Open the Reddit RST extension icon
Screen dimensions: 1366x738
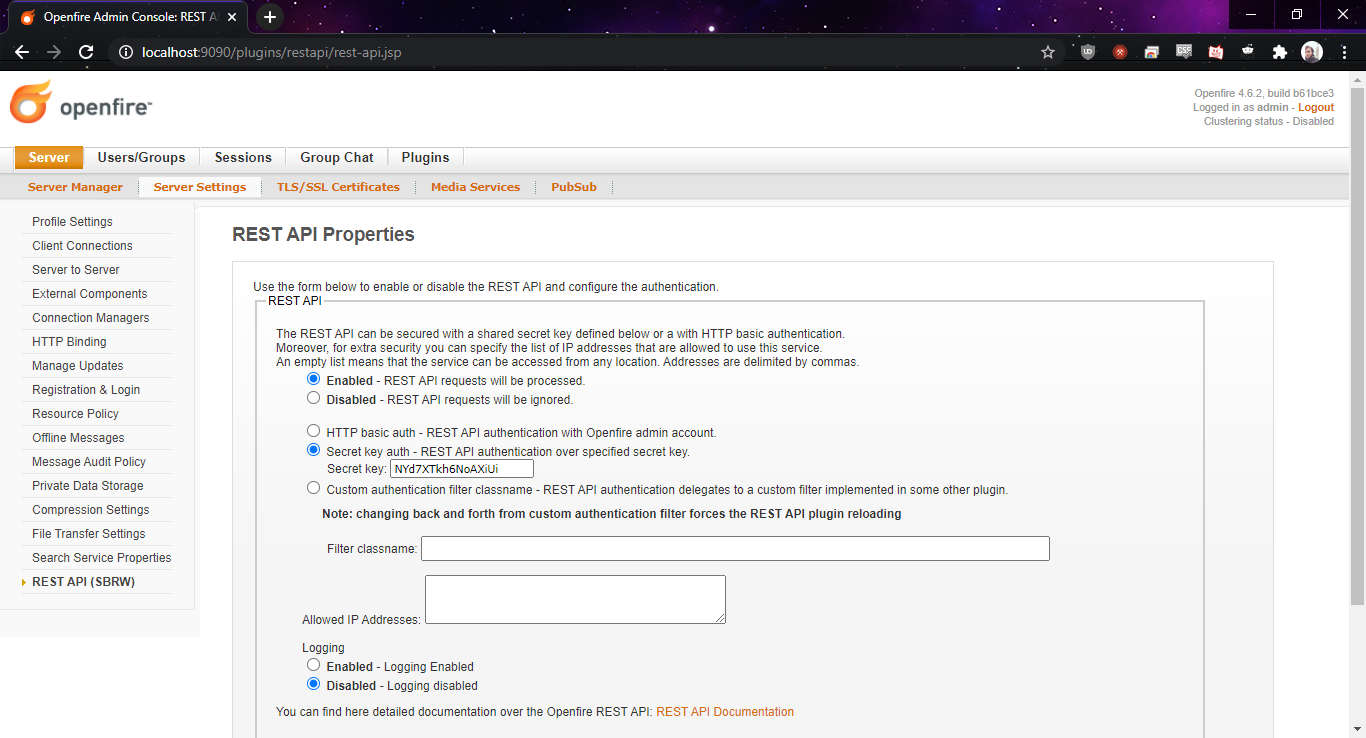[1248, 52]
